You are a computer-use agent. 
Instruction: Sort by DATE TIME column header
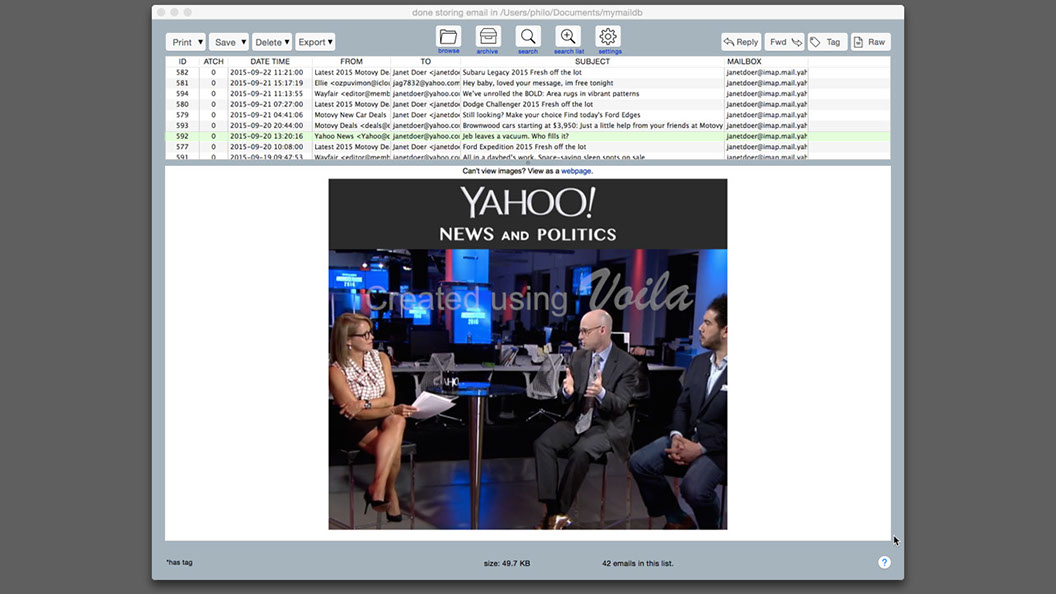pos(270,61)
